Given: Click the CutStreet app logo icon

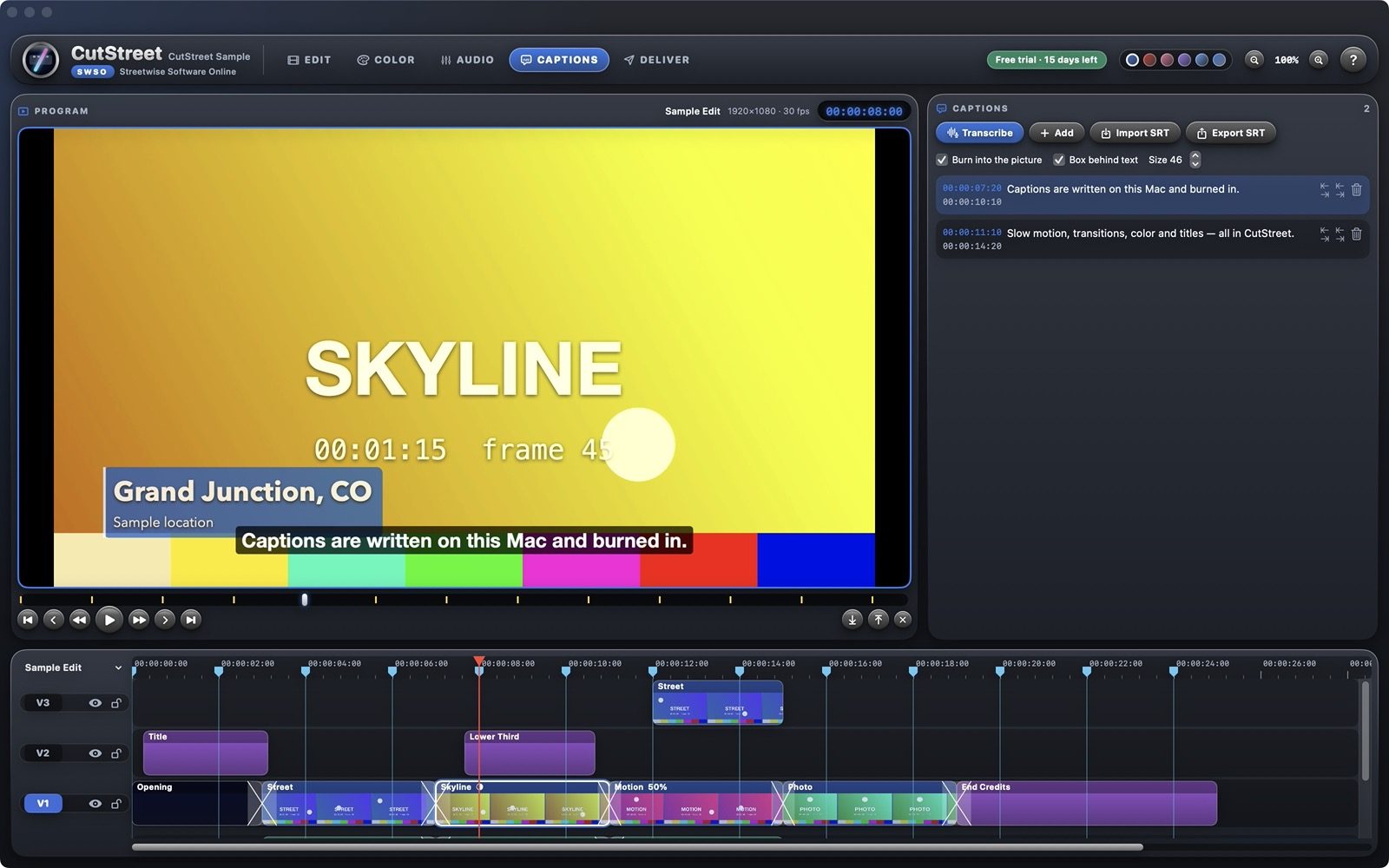Looking at the screenshot, I should click(41, 60).
